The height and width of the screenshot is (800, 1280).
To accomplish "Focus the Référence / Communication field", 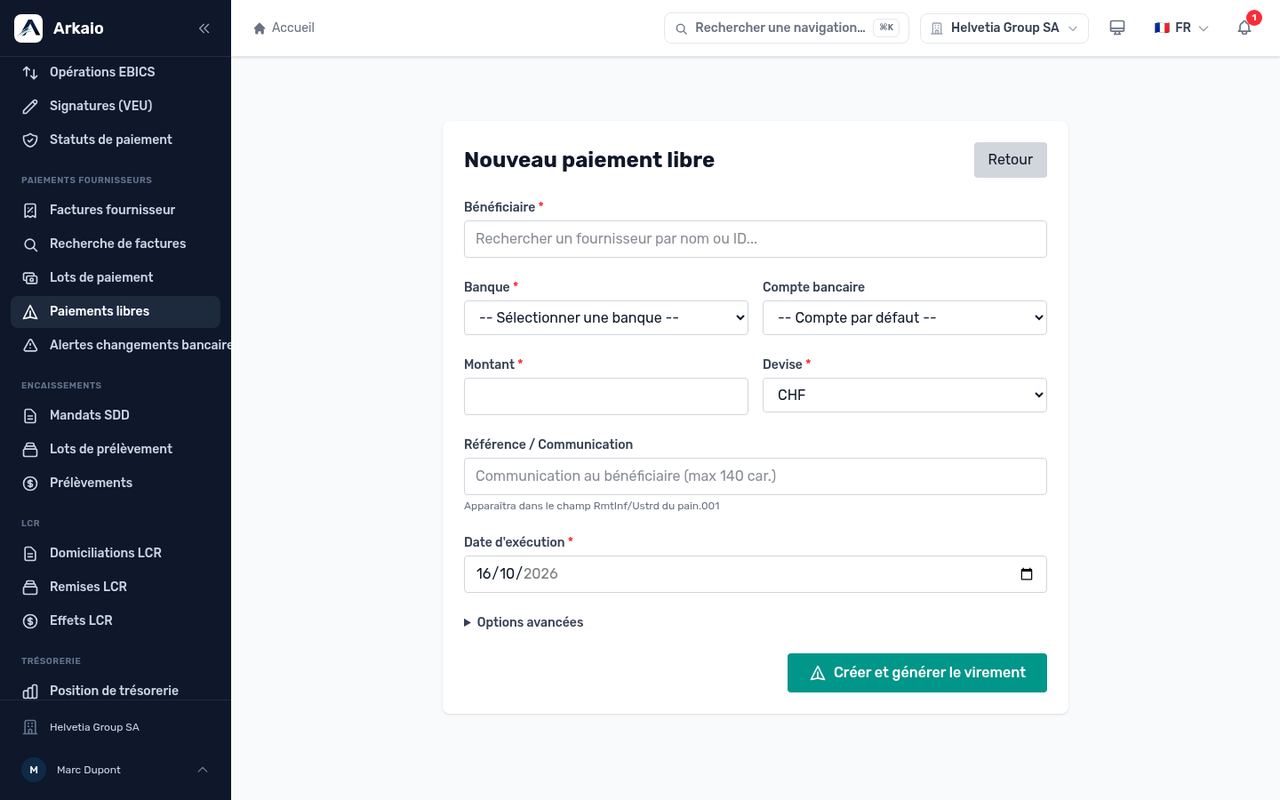I will 755,476.
